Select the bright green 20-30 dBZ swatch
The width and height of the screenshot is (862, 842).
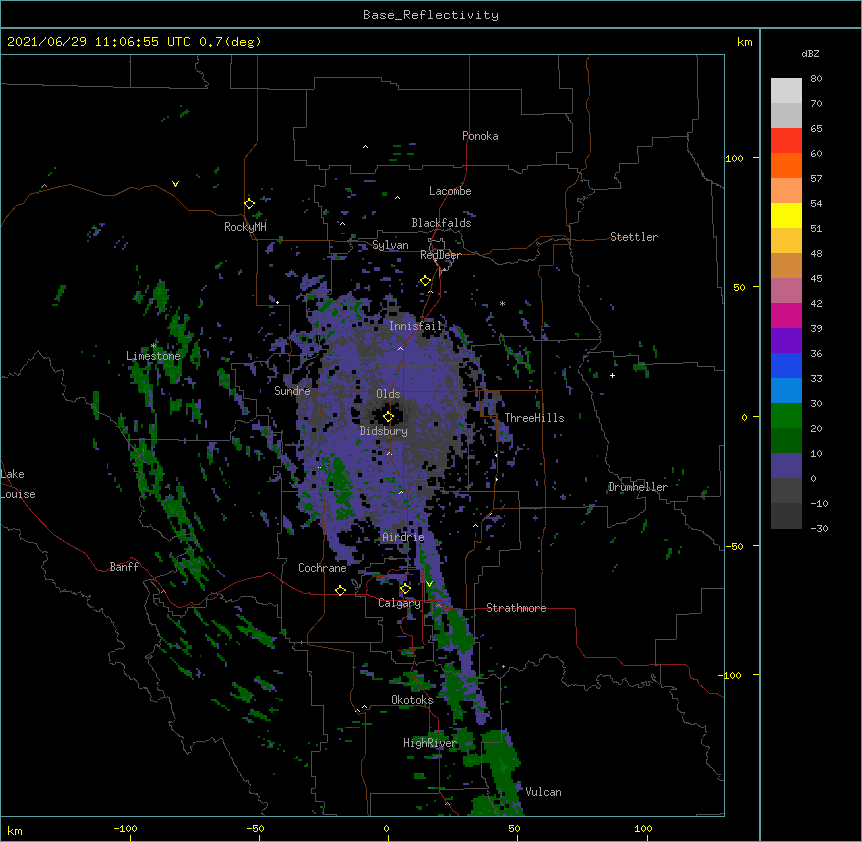click(x=786, y=416)
